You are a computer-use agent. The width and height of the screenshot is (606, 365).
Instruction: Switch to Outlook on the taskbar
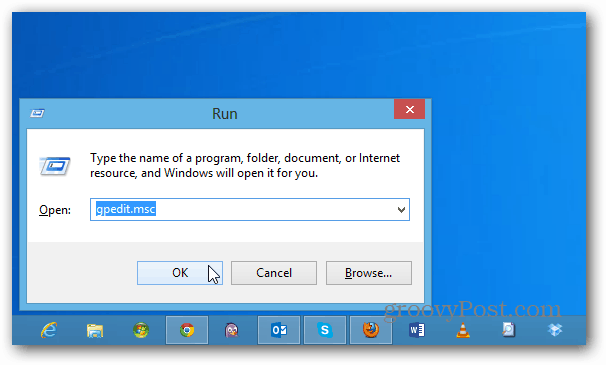[279, 330]
